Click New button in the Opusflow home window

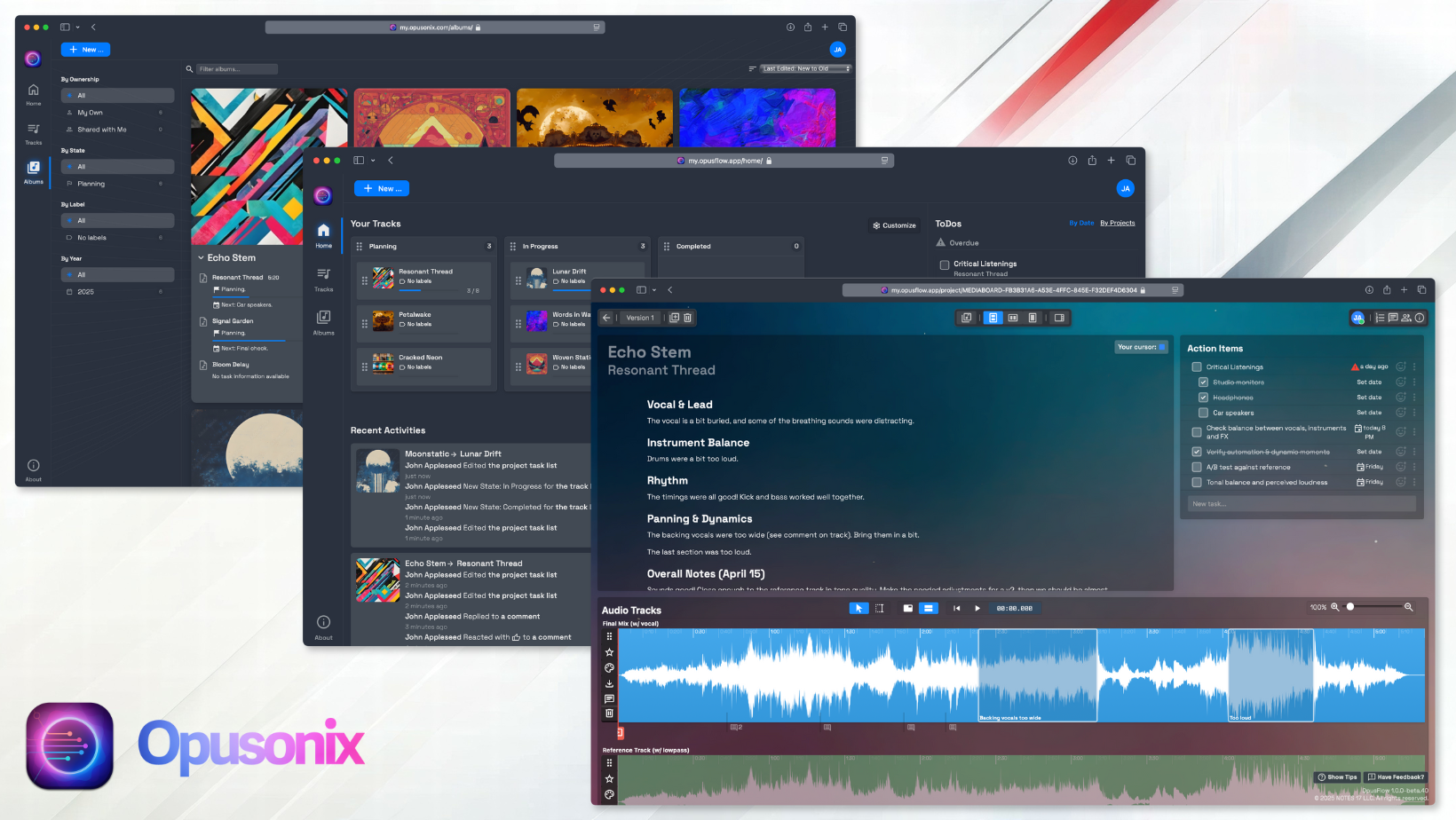click(x=382, y=188)
